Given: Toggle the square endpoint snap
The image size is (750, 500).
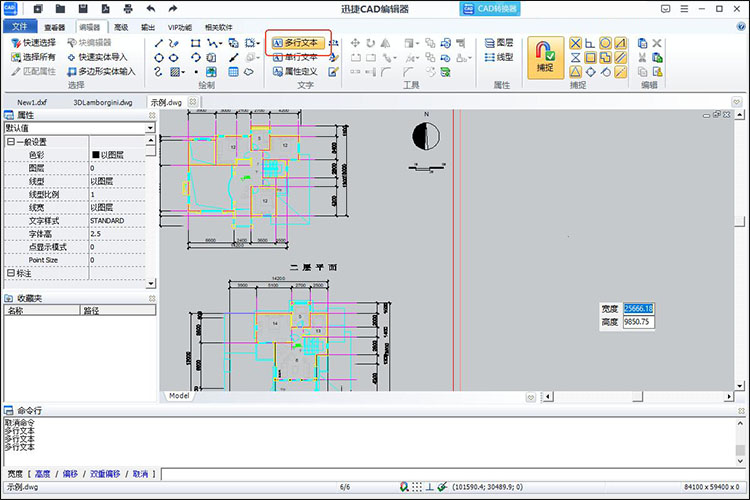Looking at the screenshot, I should [x=590, y=58].
